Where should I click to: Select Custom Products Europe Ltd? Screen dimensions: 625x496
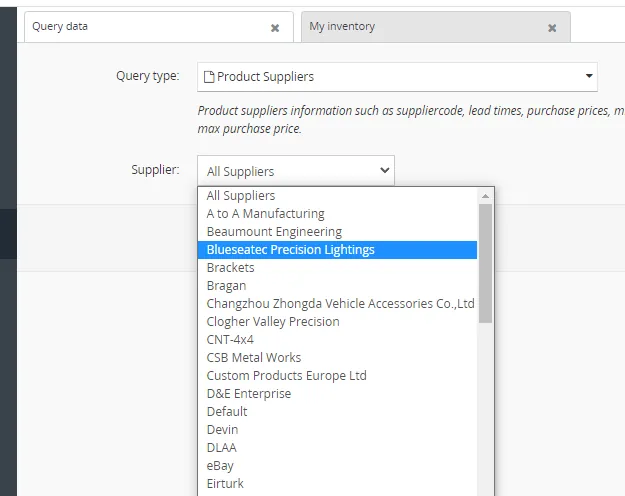(x=337, y=376)
